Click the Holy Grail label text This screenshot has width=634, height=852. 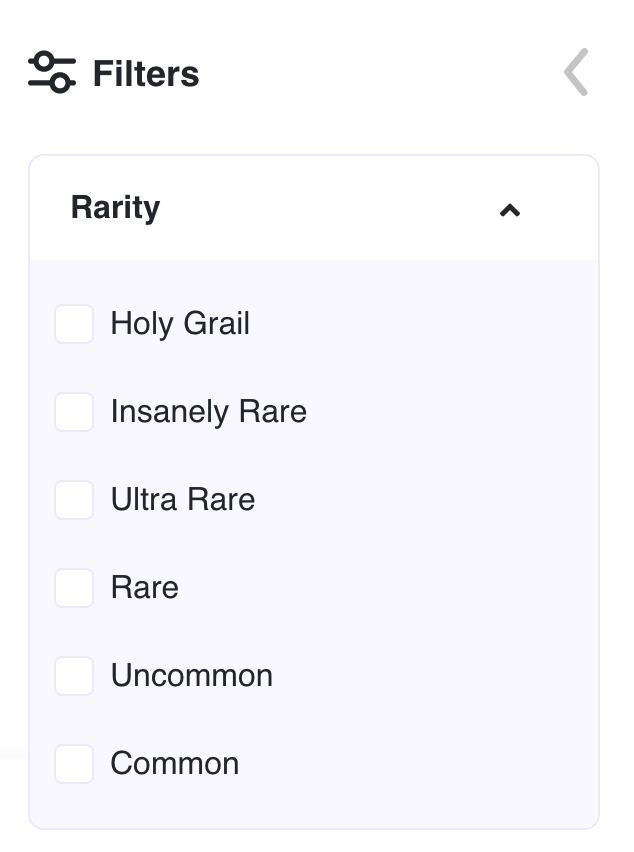[180, 324]
